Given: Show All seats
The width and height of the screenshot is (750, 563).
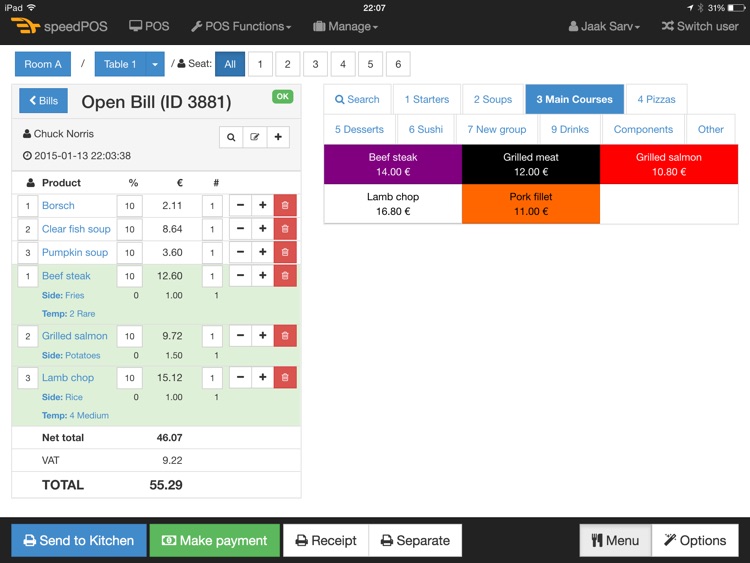Looking at the screenshot, I should (230, 64).
